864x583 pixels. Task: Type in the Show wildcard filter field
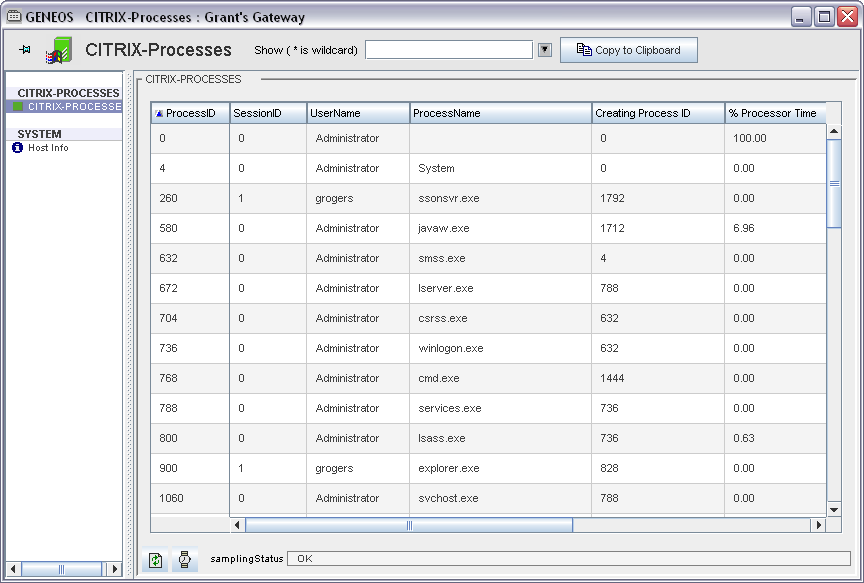click(x=448, y=50)
